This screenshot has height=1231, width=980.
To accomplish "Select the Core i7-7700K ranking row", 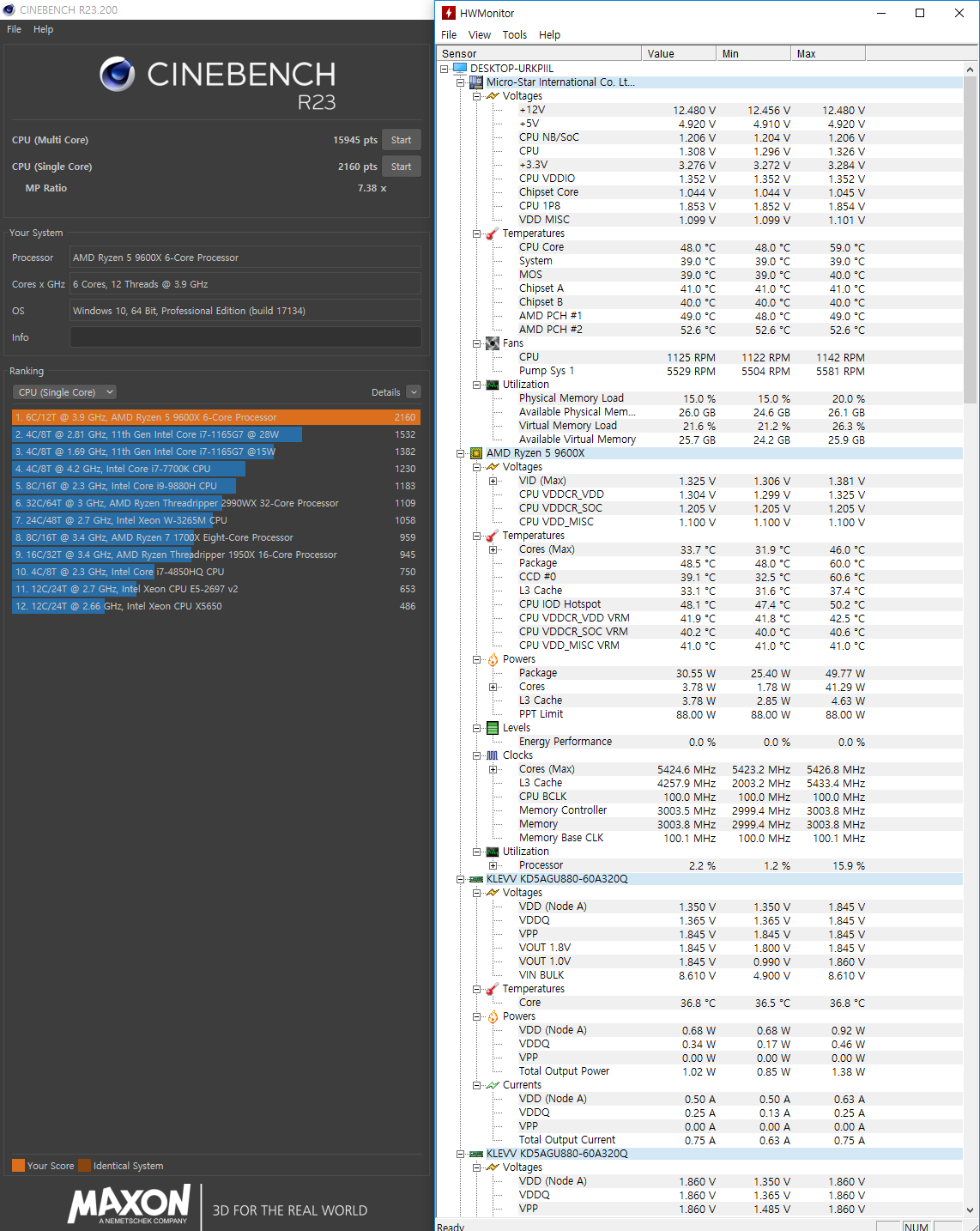I will coord(215,469).
